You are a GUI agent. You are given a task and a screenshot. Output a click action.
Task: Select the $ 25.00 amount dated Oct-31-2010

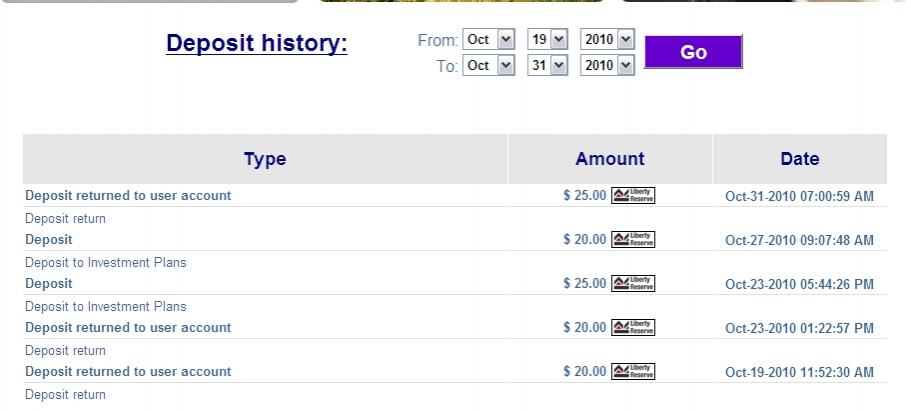585,196
